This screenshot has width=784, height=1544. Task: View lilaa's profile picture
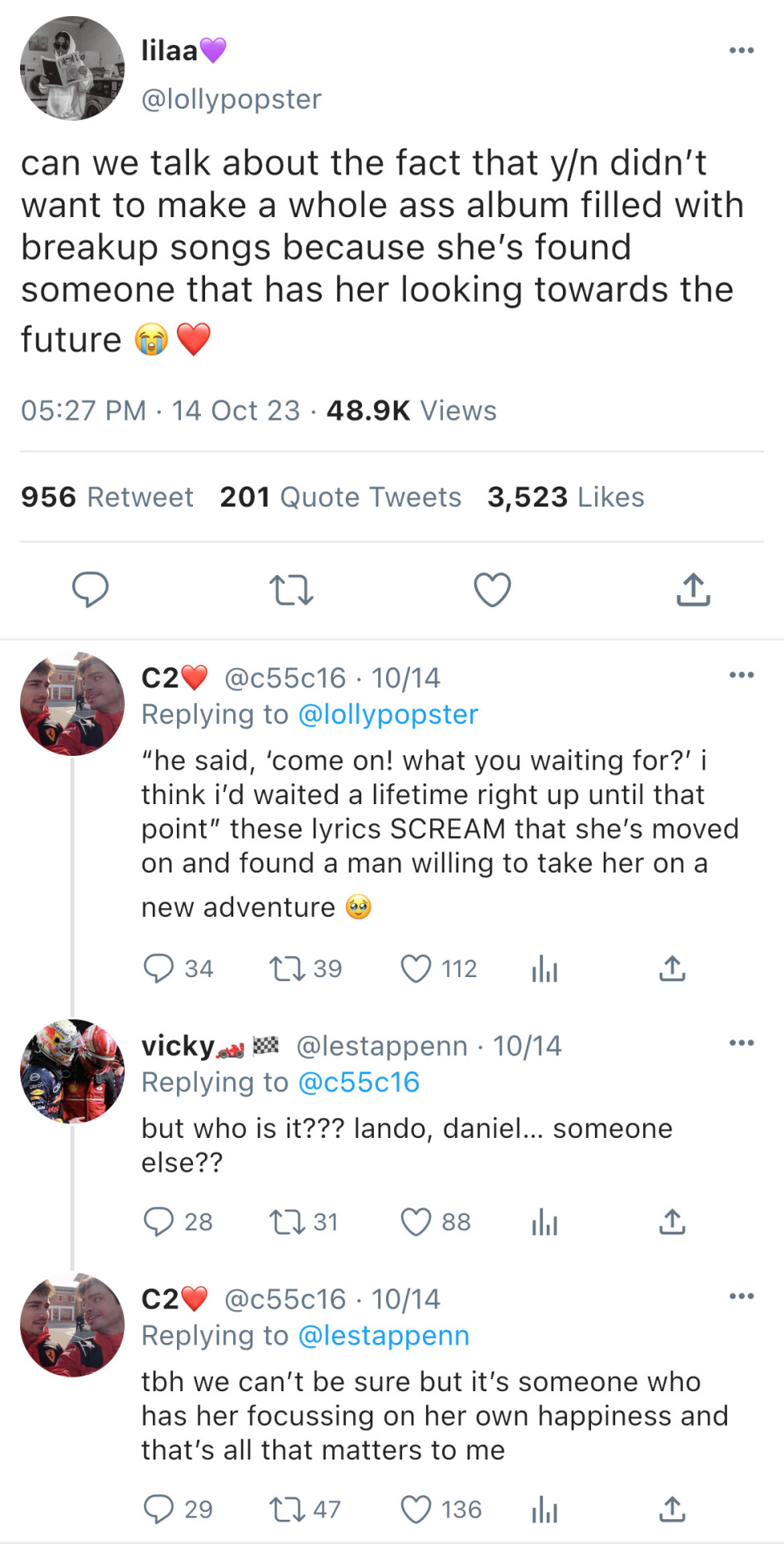[72, 68]
